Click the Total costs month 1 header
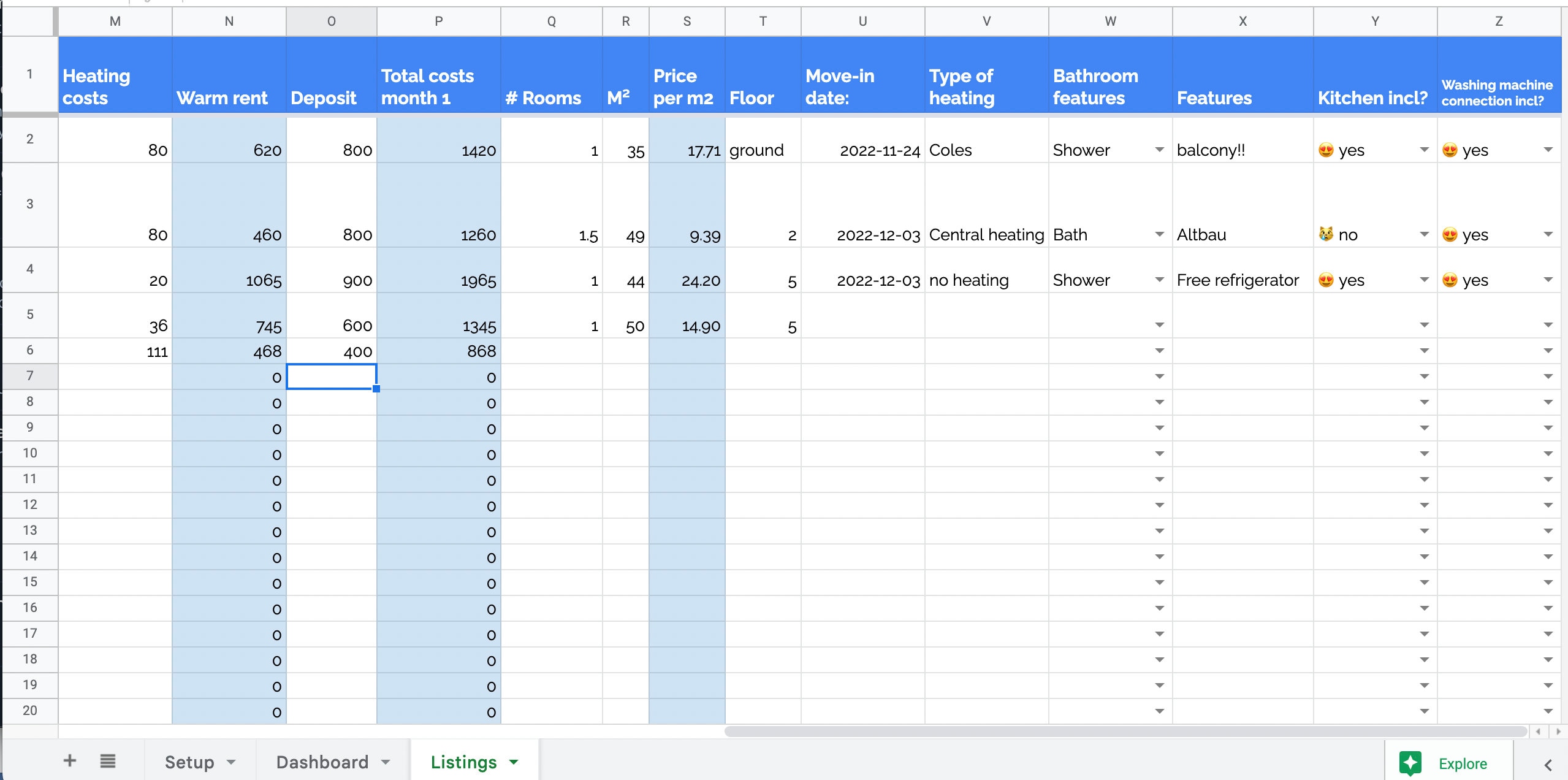 click(439, 75)
